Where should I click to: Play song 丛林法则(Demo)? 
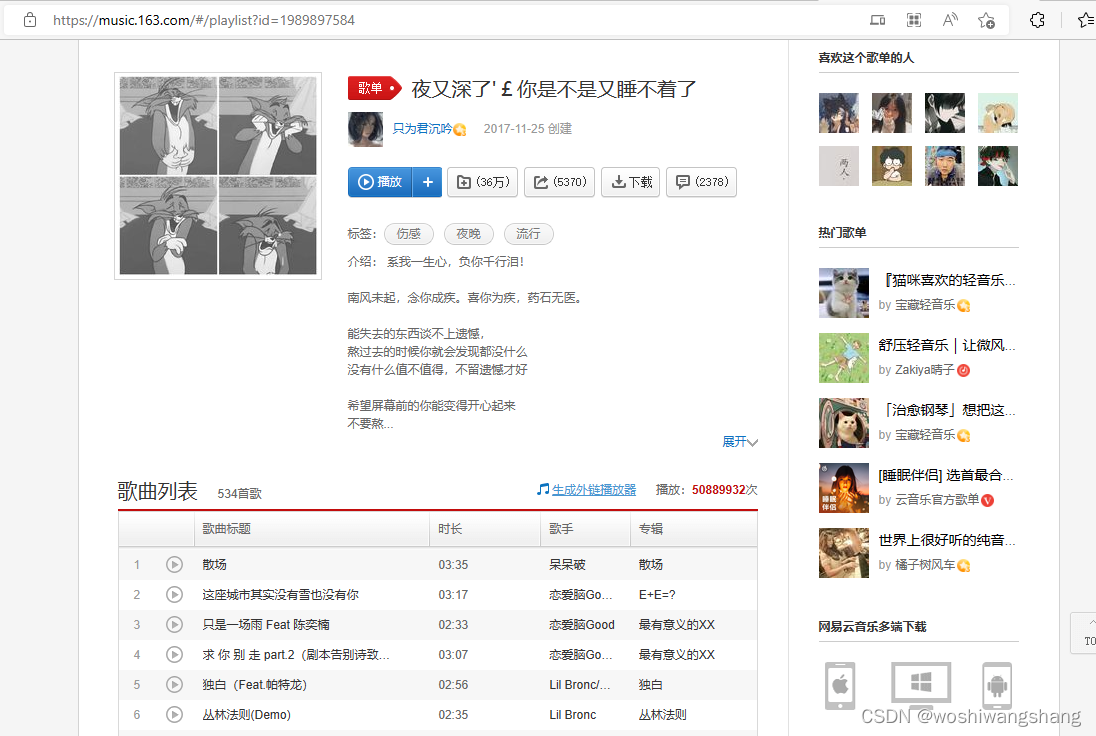point(174,715)
